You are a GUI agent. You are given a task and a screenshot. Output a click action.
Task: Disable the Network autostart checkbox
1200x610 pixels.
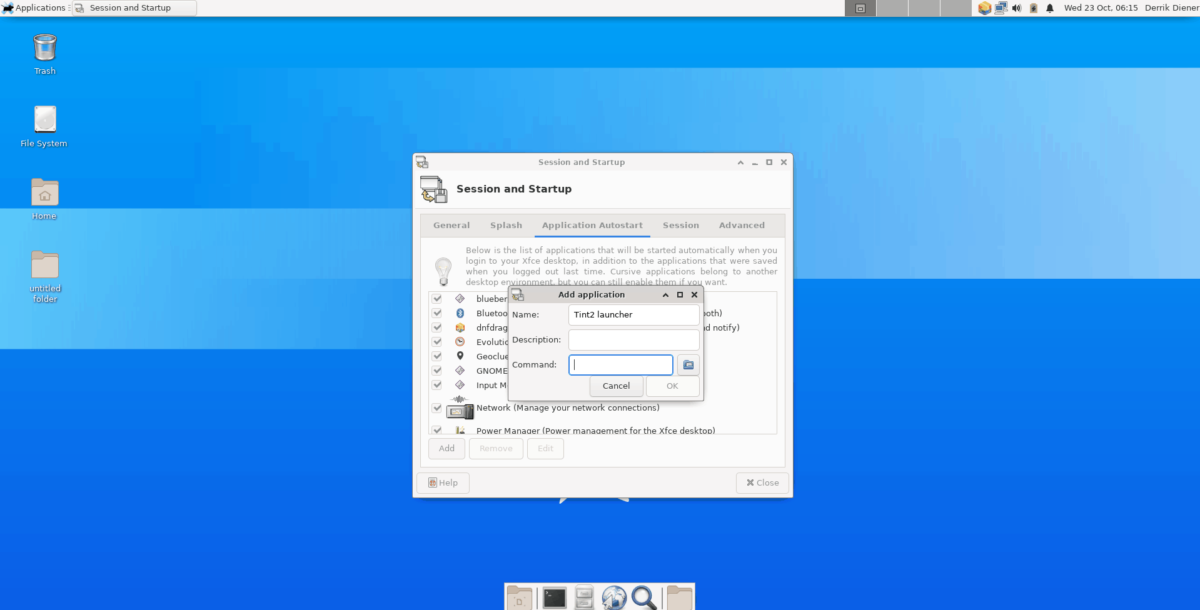click(436, 408)
